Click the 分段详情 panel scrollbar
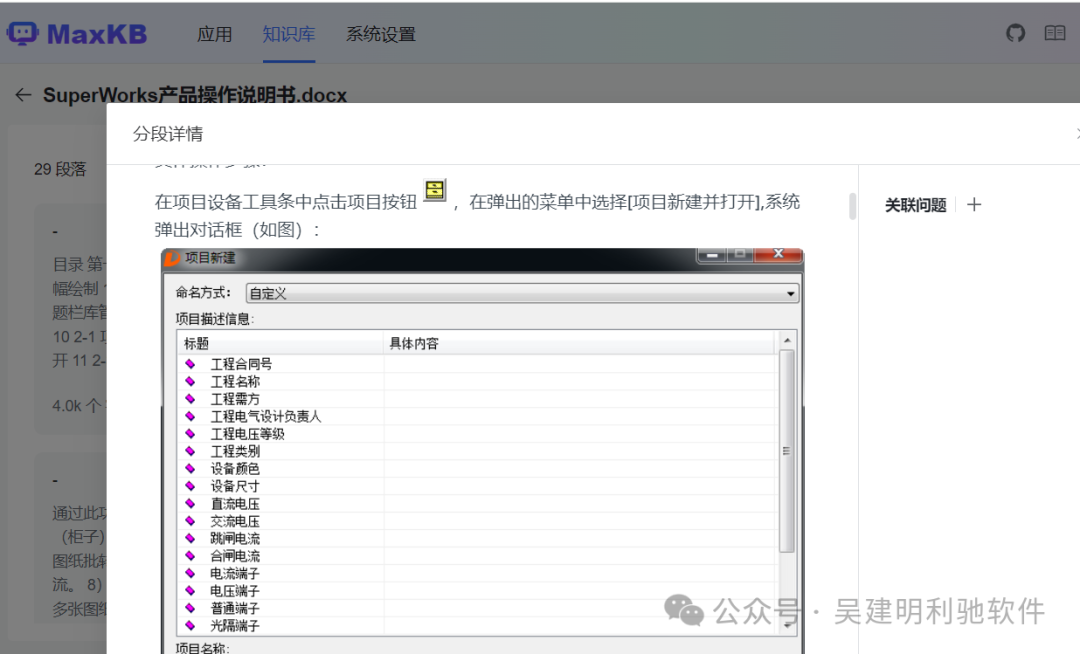 [x=852, y=206]
